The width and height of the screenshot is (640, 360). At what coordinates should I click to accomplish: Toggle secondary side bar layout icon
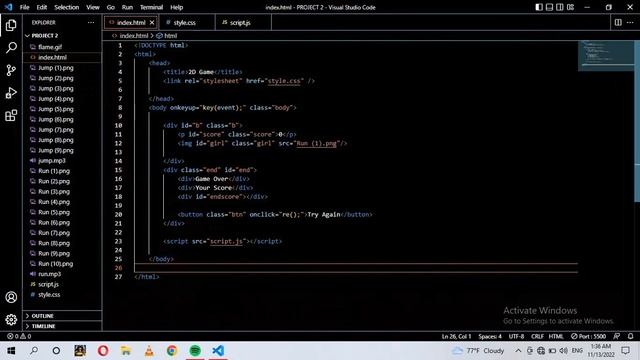pos(560,7)
